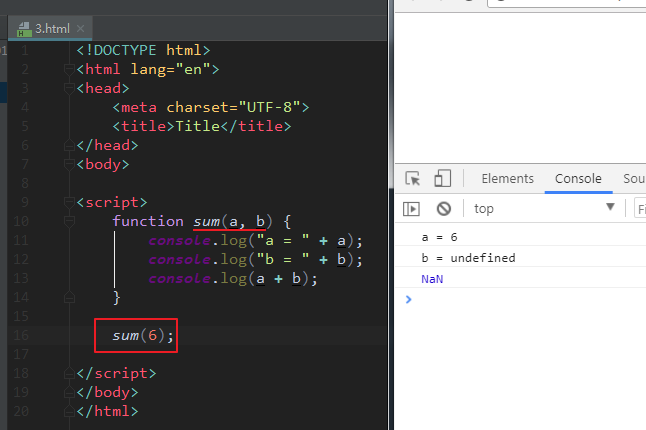Show the console sidebar icon

(x=411, y=209)
